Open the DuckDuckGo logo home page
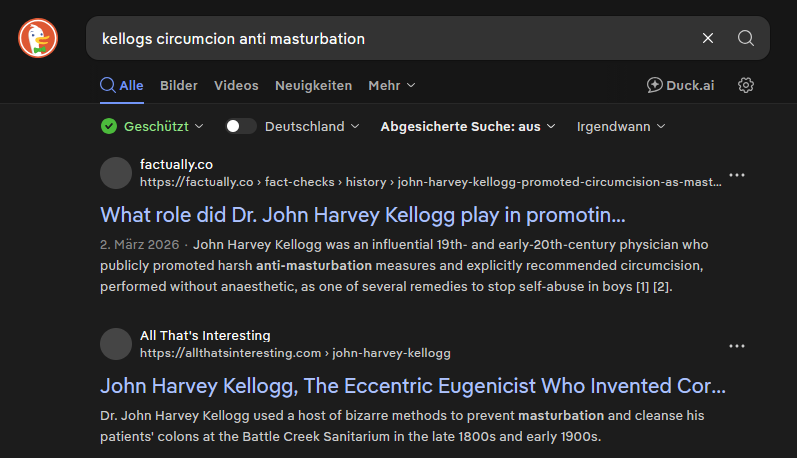Viewport: 797px width, 458px height. point(38,38)
